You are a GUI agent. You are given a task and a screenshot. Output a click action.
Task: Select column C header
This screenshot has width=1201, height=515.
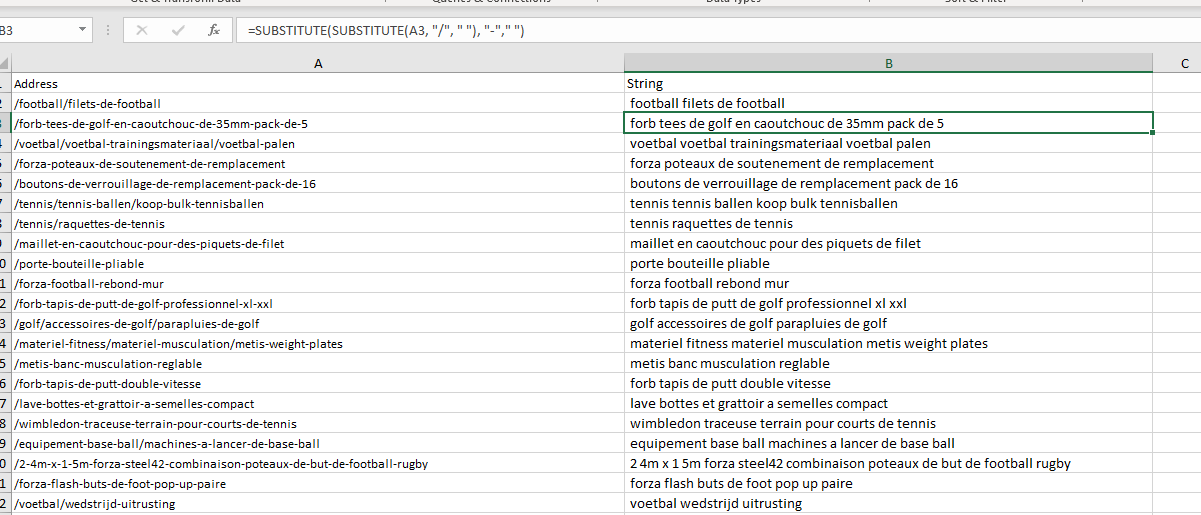1183,64
